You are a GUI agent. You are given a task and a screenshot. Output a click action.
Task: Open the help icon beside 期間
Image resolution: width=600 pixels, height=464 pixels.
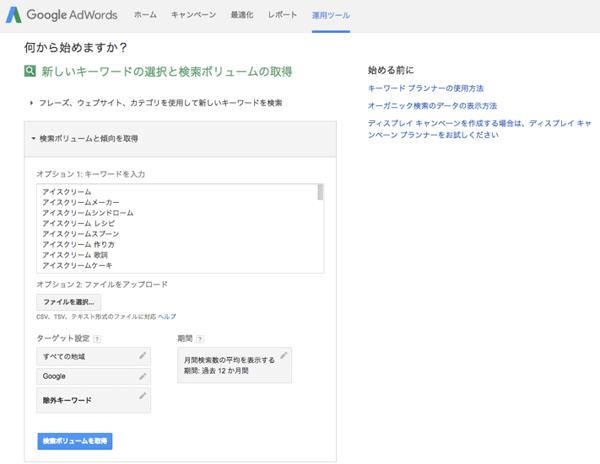click(200, 339)
